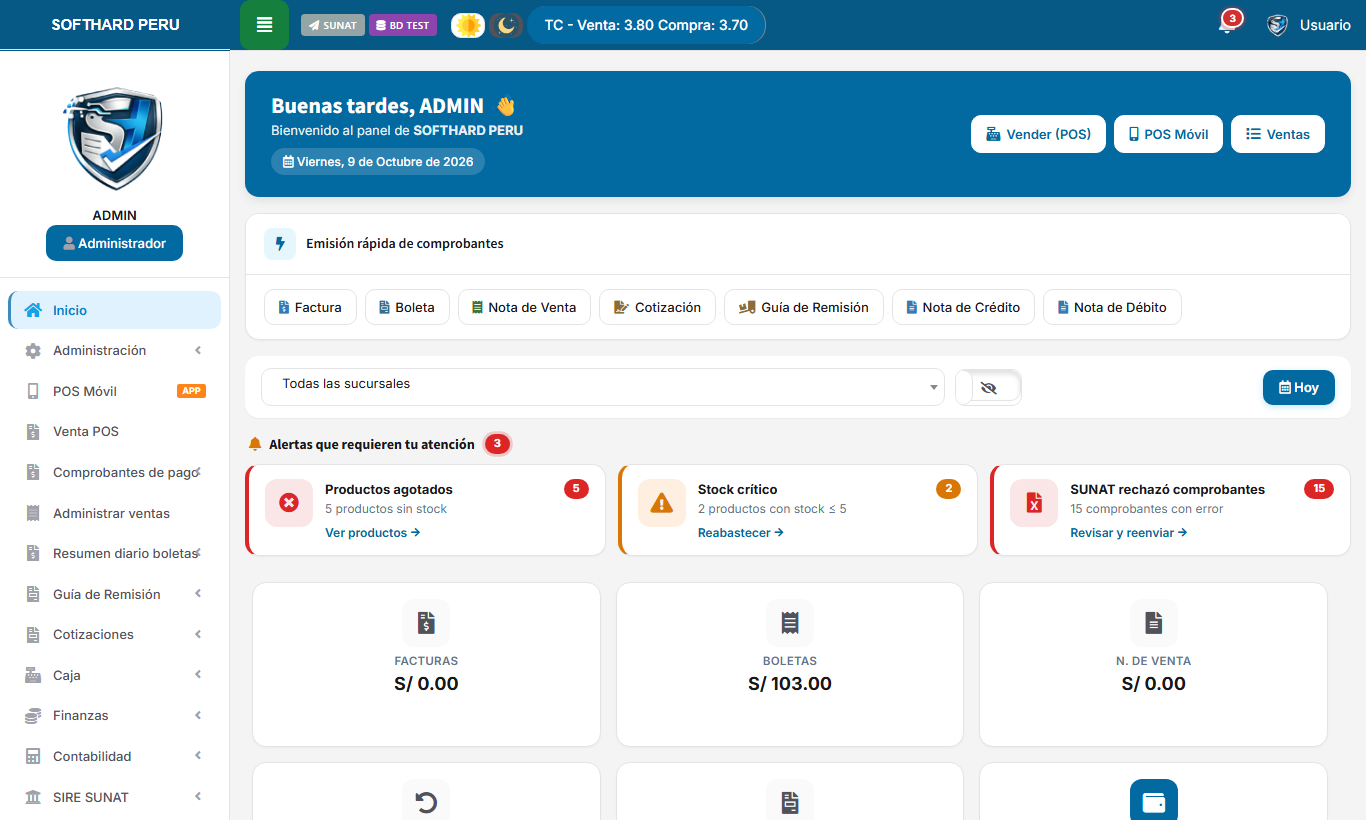1366x820 pixels.
Task: Open the Usuario profile menu
Action: click(1308, 25)
